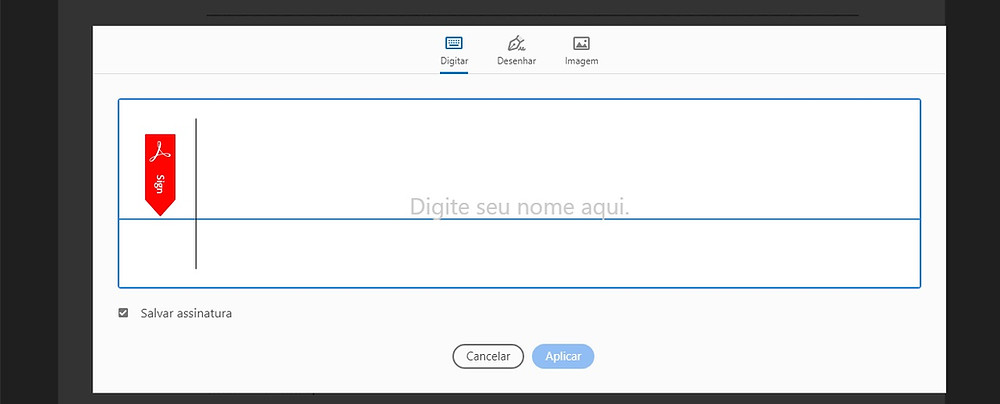
Task: Click the keyboard icon for Digitar
Action: 453,43
